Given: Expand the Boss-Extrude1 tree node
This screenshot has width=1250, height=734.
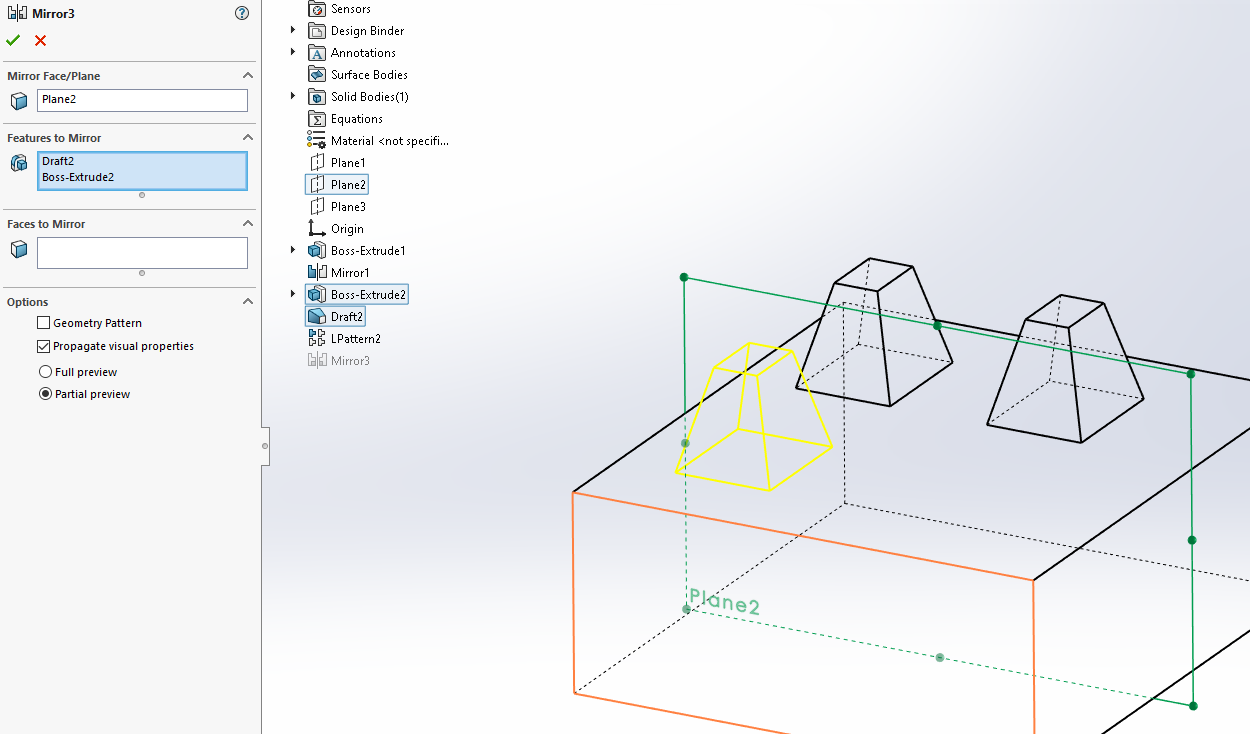Looking at the screenshot, I should (x=293, y=250).
